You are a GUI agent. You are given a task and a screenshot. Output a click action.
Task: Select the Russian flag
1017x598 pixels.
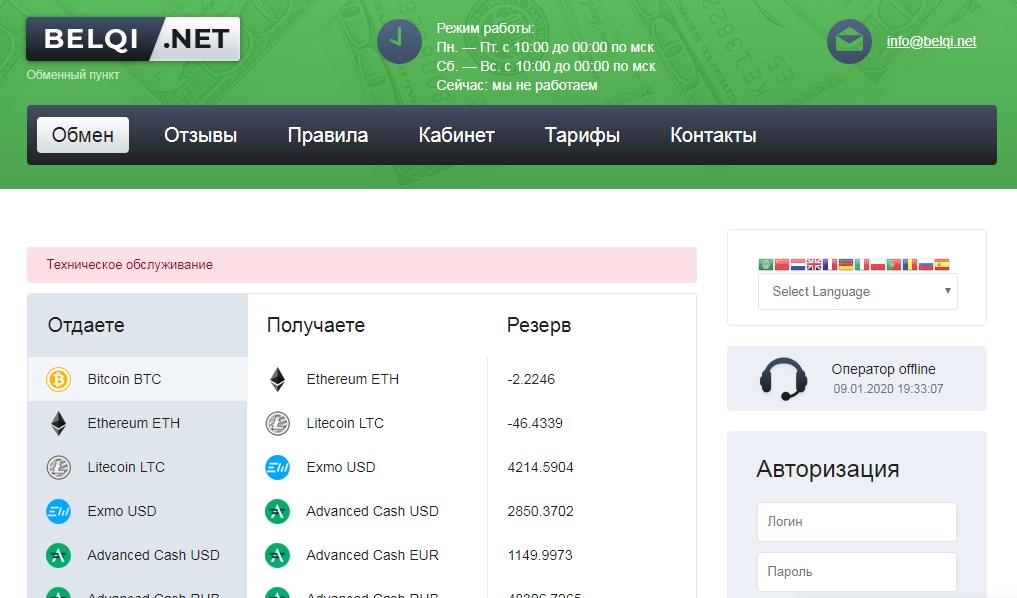(926, 265)
